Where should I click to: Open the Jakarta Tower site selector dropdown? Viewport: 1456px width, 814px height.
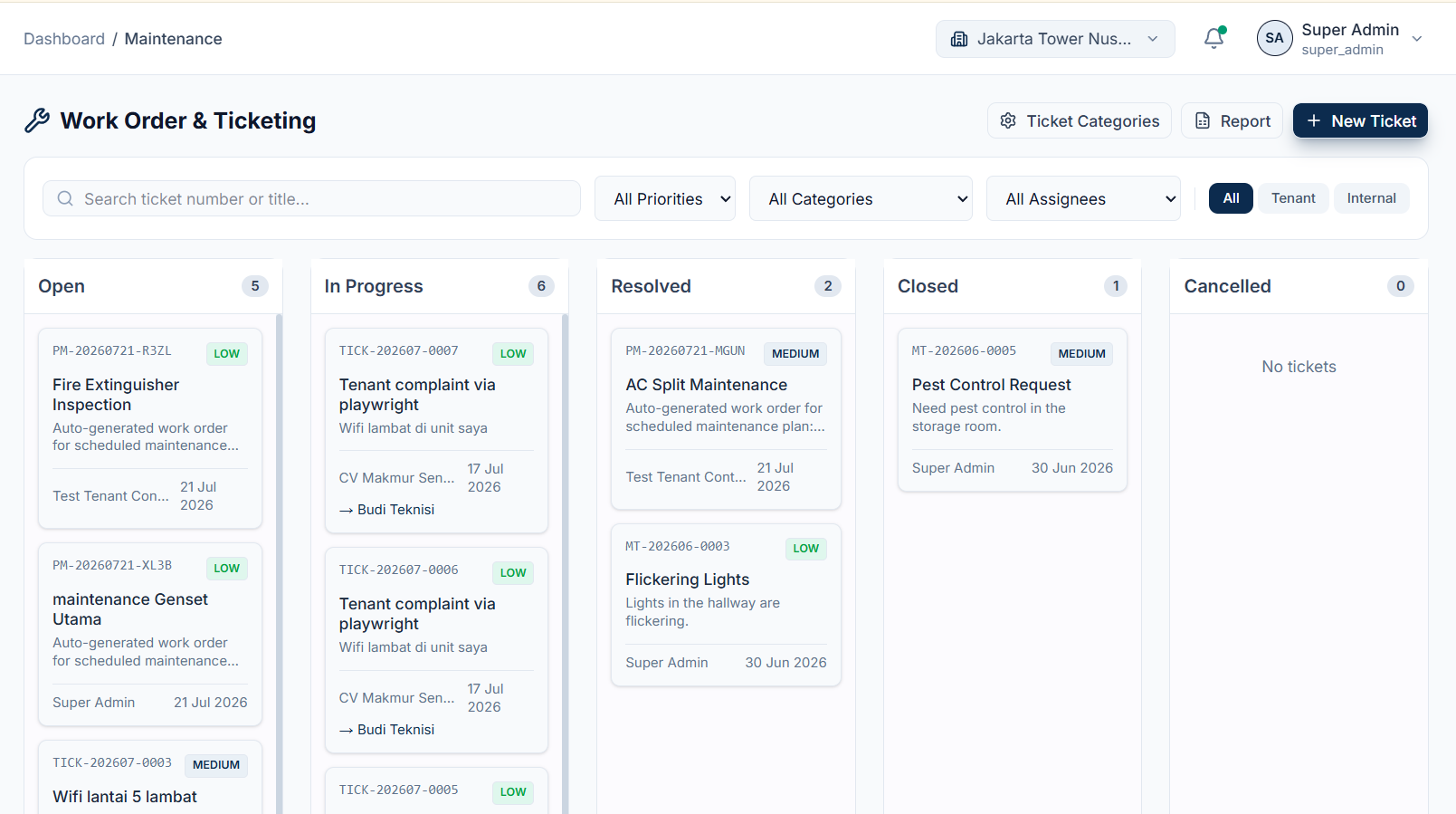point(1055,39)
